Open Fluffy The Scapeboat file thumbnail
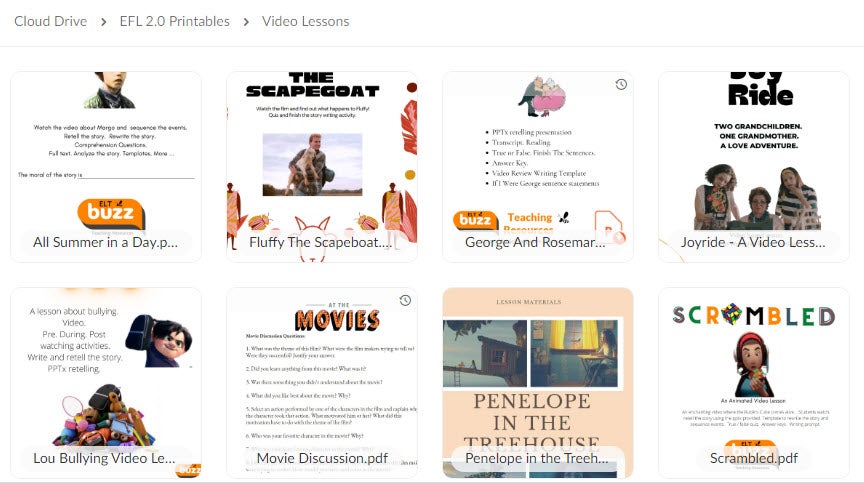The image size is (864, 483). click(x=322, y=166)
